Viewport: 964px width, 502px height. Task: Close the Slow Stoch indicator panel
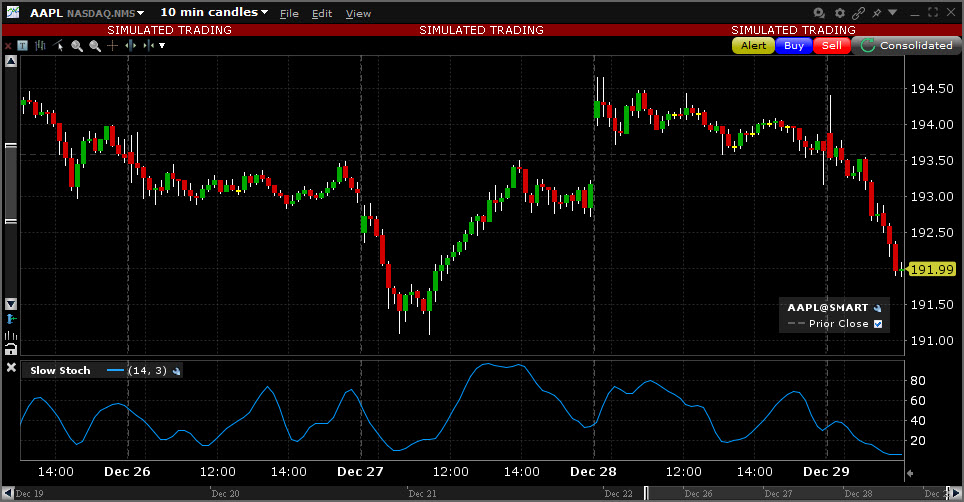(x=11, y=367)
